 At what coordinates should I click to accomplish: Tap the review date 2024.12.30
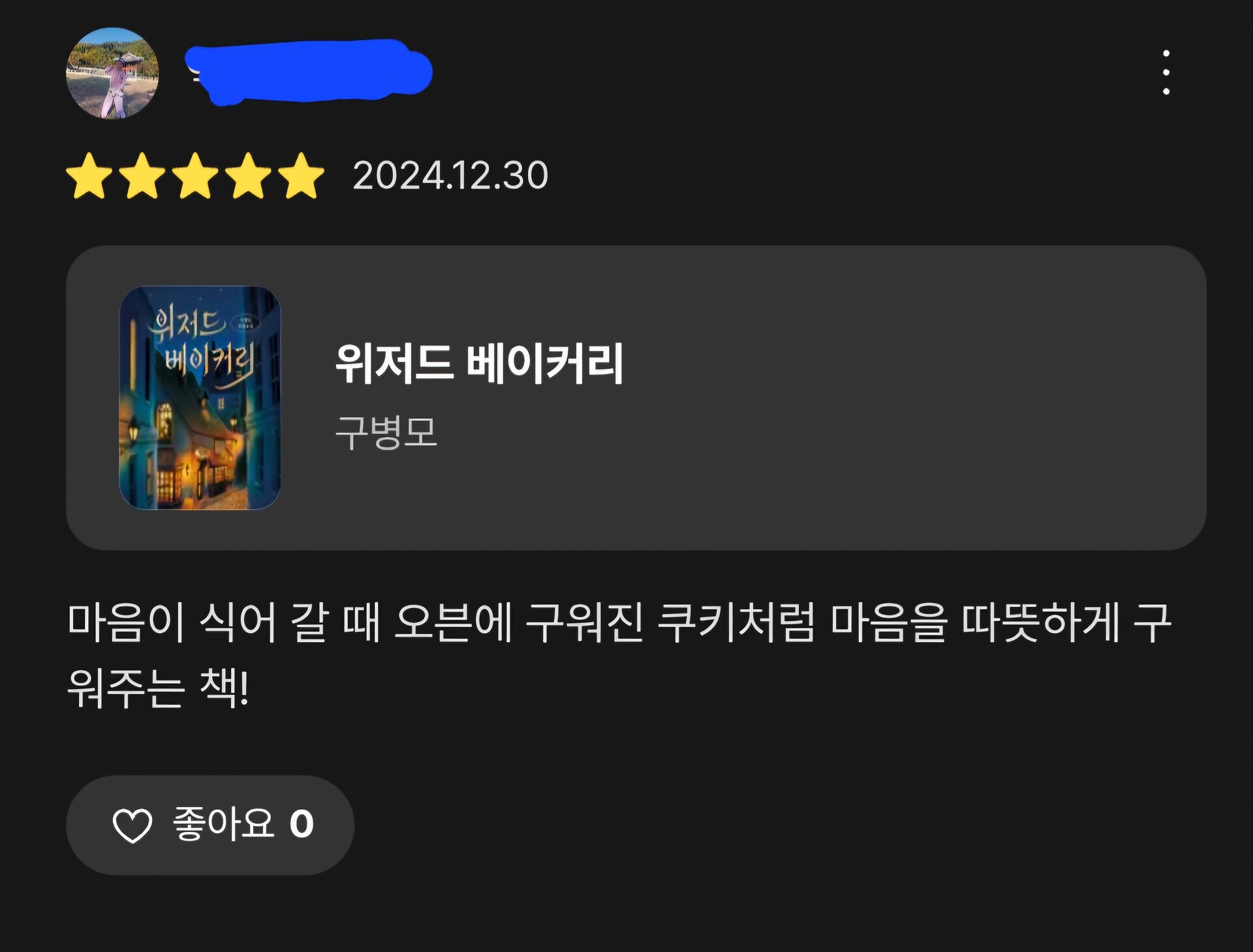[450, 176]
